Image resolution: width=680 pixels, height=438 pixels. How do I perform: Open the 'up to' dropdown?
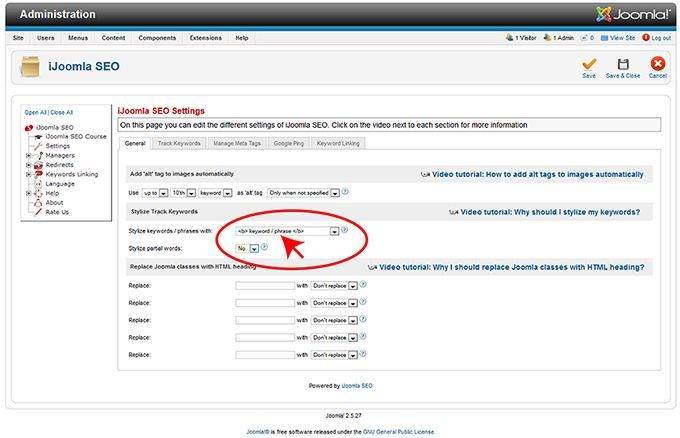point(155,193)
